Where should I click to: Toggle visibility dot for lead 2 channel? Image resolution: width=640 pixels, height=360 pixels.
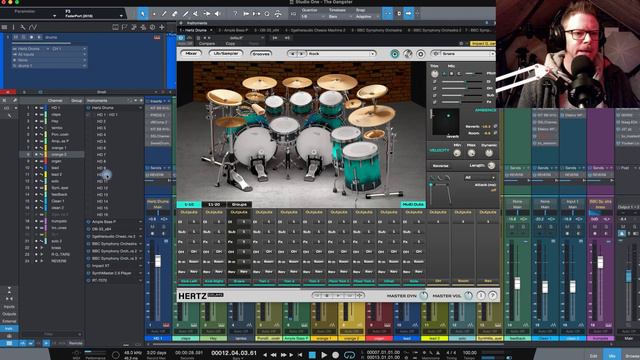click(36, 174)
